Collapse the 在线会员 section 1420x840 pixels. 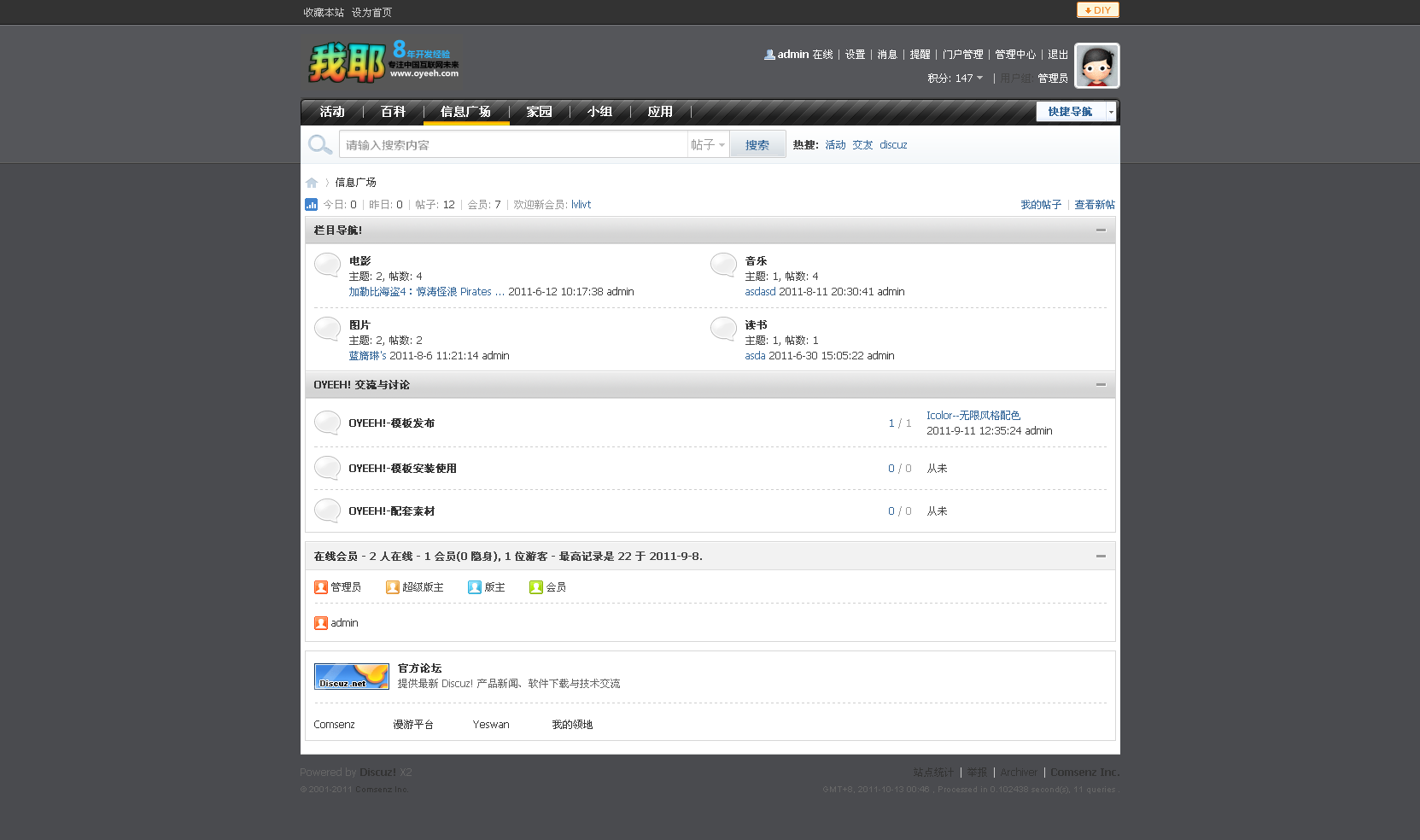point(1101,557)
